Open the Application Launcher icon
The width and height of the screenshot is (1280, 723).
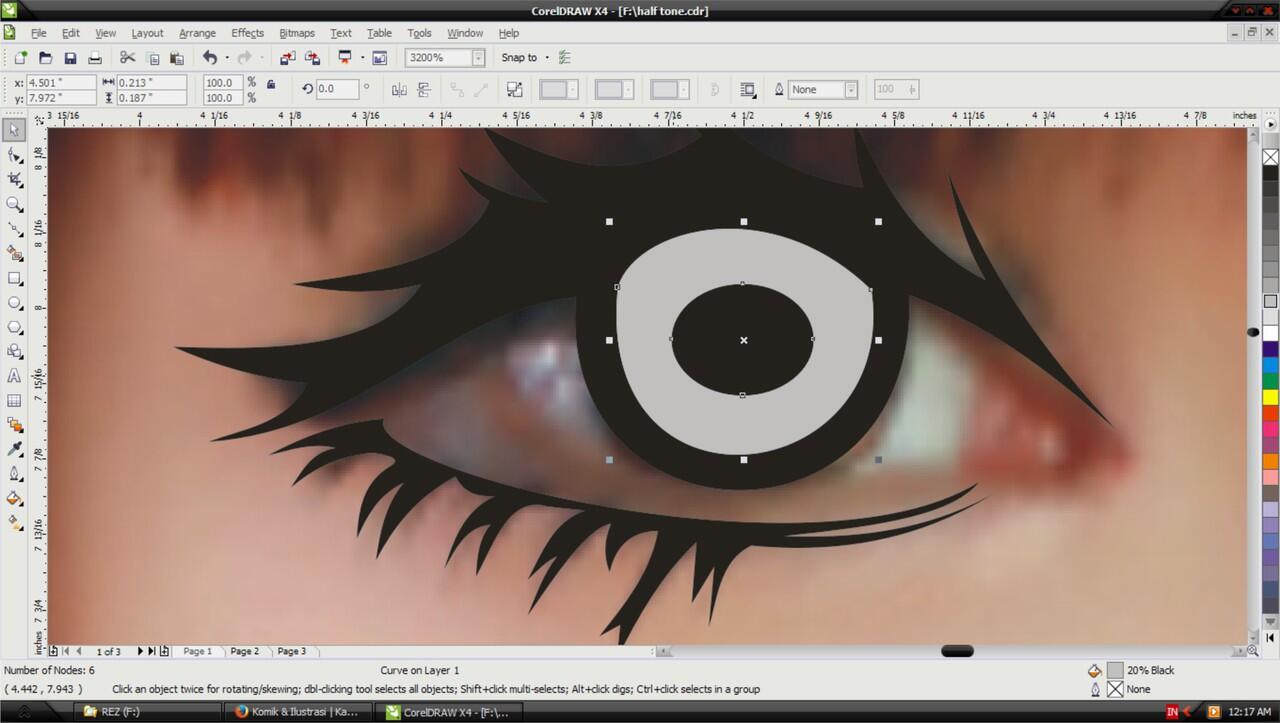345,58
